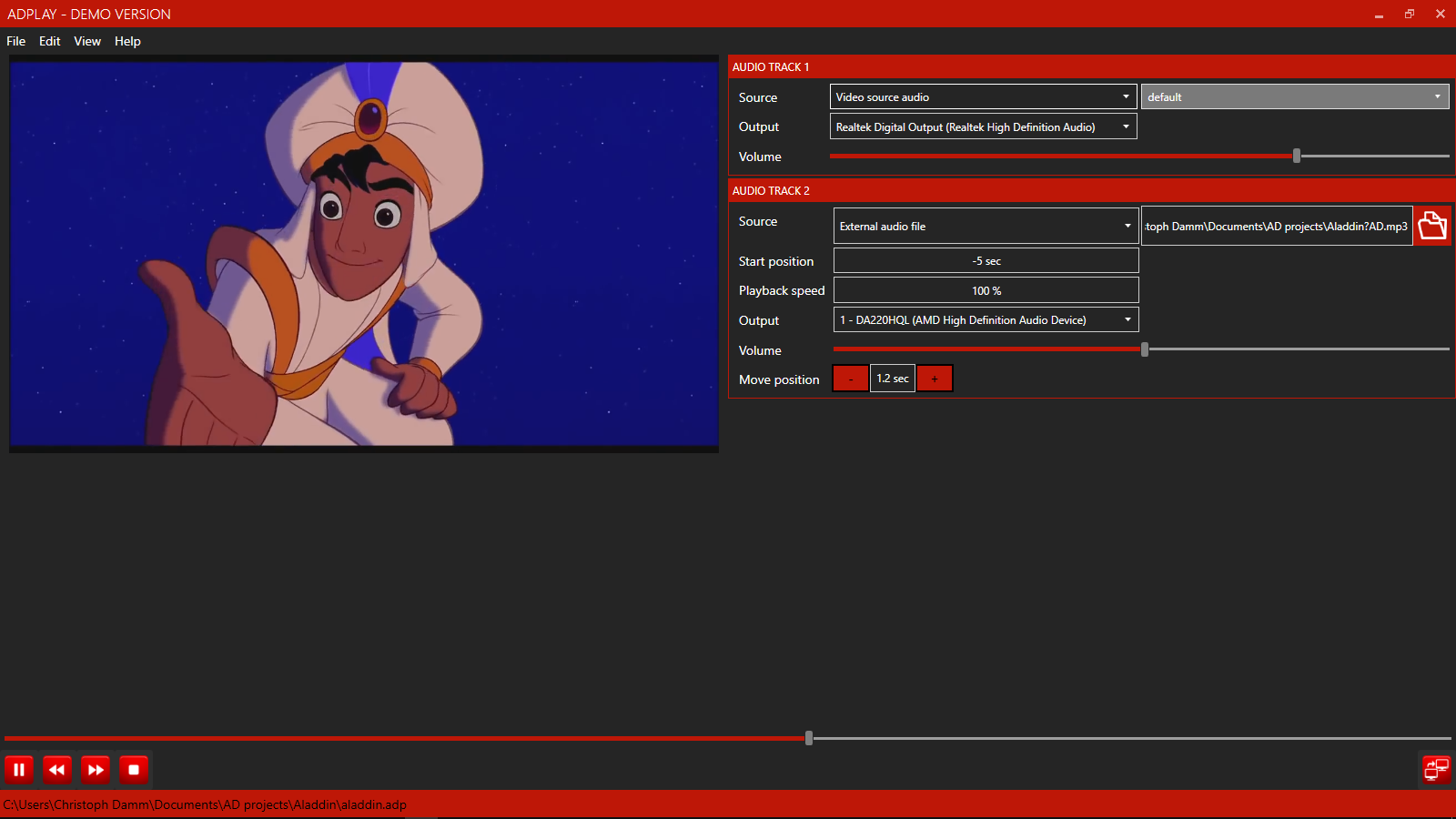Expand Audio Track 2 Source dropdown

coord(986,226)
